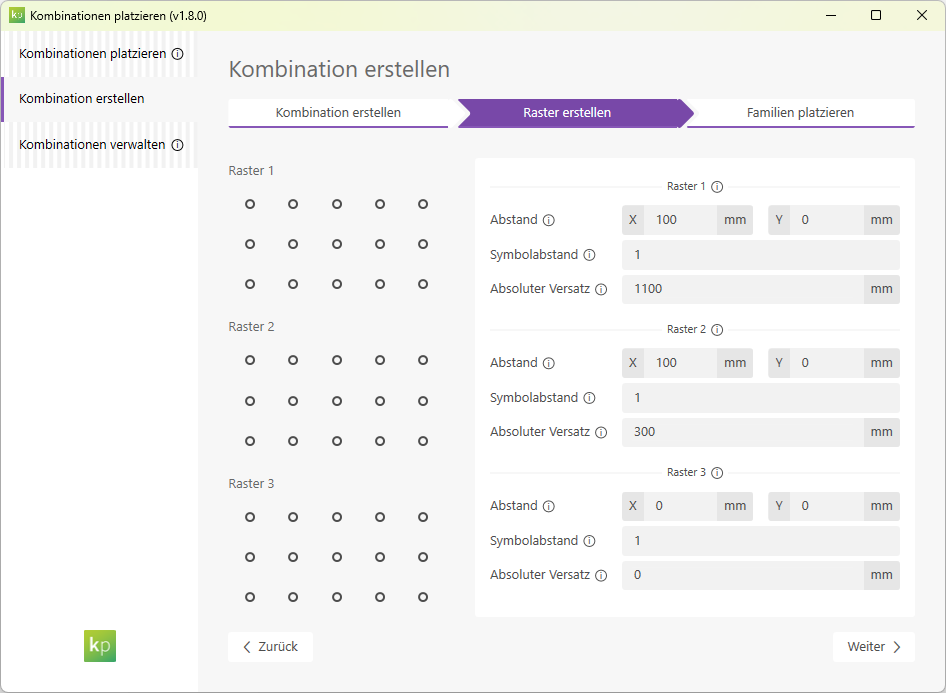Viewport: 946px width, 693px height.
Task: Click info icon next to Kombinationen platzieren
Action: [x=177, y=54]
